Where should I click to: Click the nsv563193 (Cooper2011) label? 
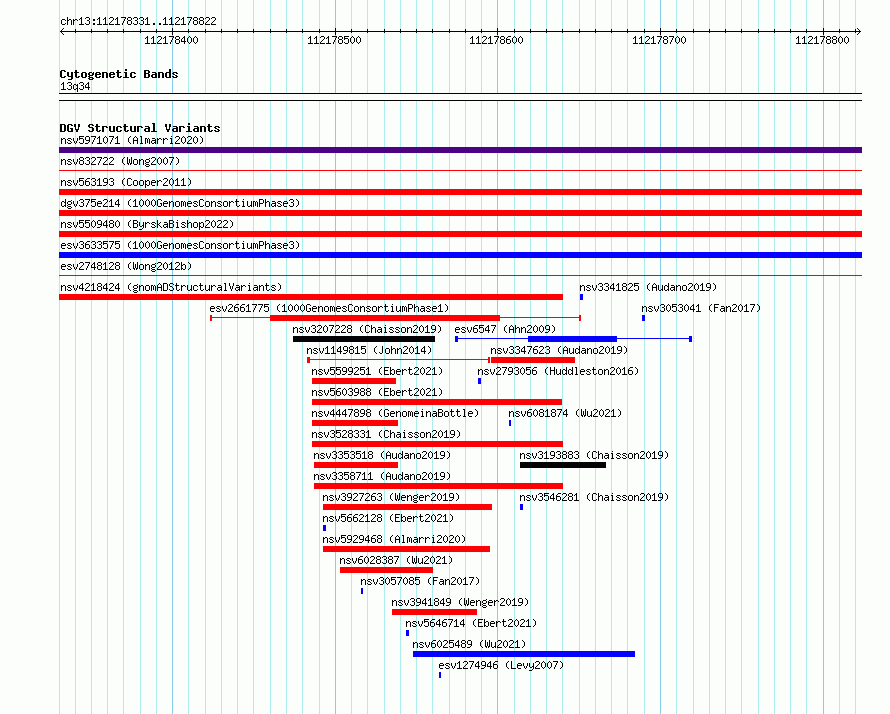tap(126, 182)
